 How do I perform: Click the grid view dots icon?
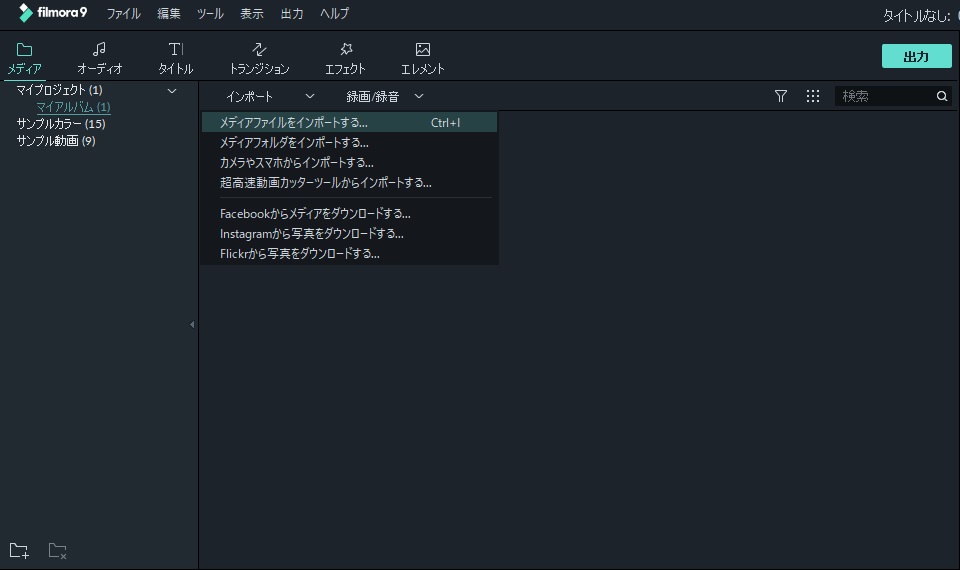click(x=813, y=96)
